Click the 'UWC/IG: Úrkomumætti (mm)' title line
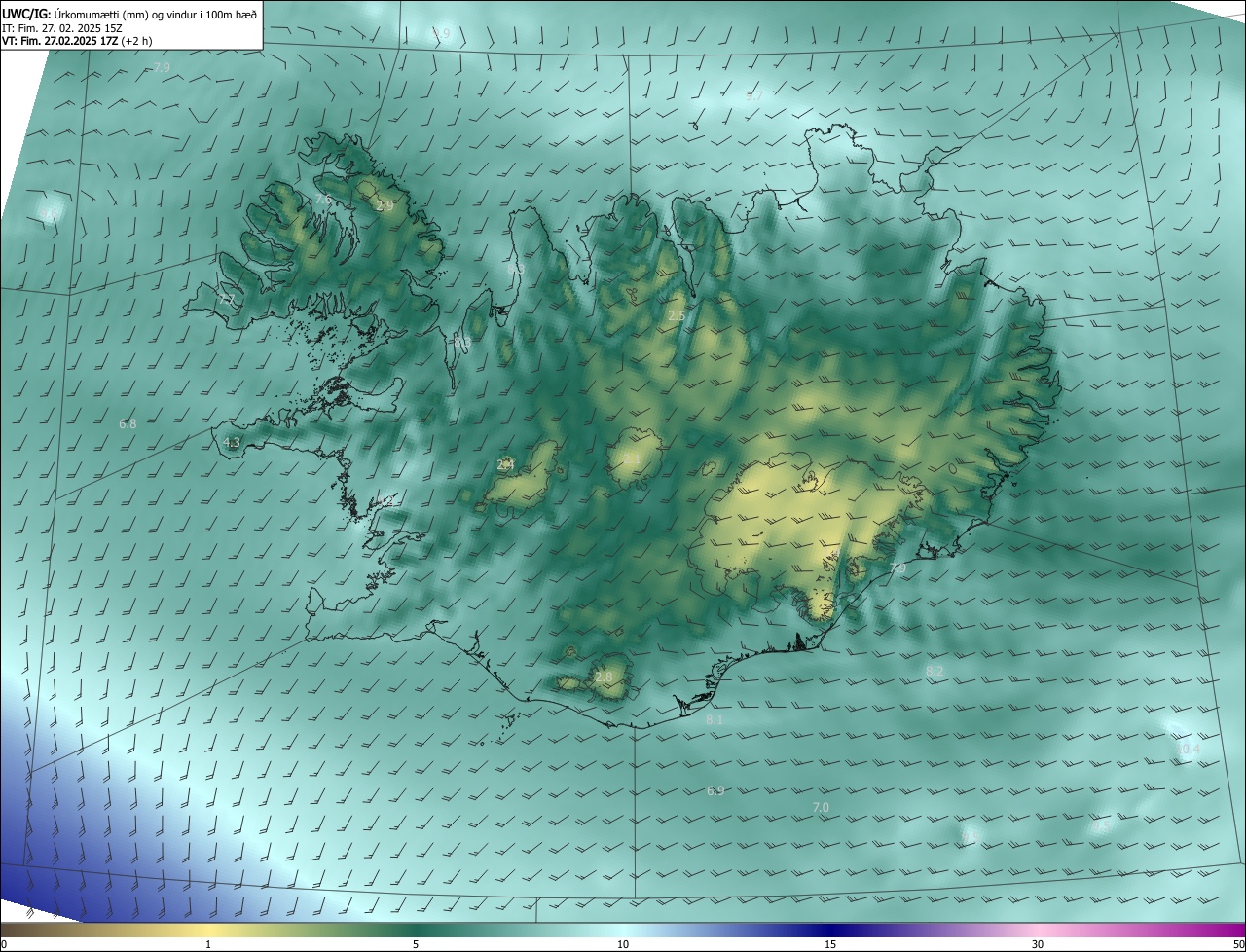The height and width of the screenshot is (952, 1246). (x=129, y=13)
